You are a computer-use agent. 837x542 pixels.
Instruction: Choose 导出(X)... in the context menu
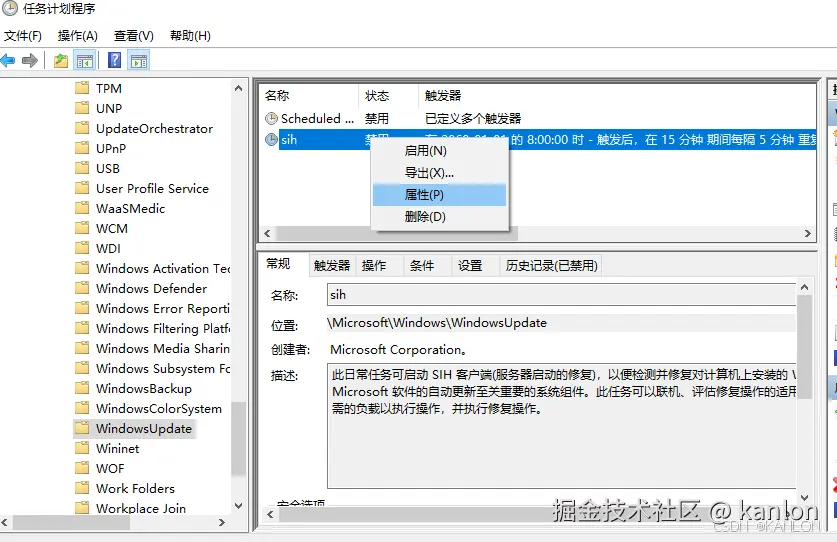(x=439, y=172)
